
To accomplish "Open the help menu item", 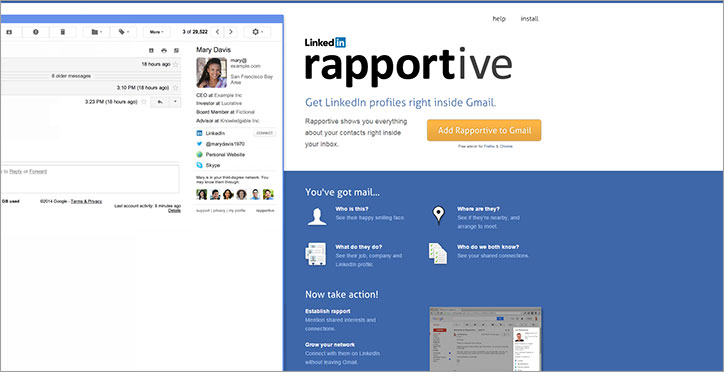I will (x=499, y=19).
